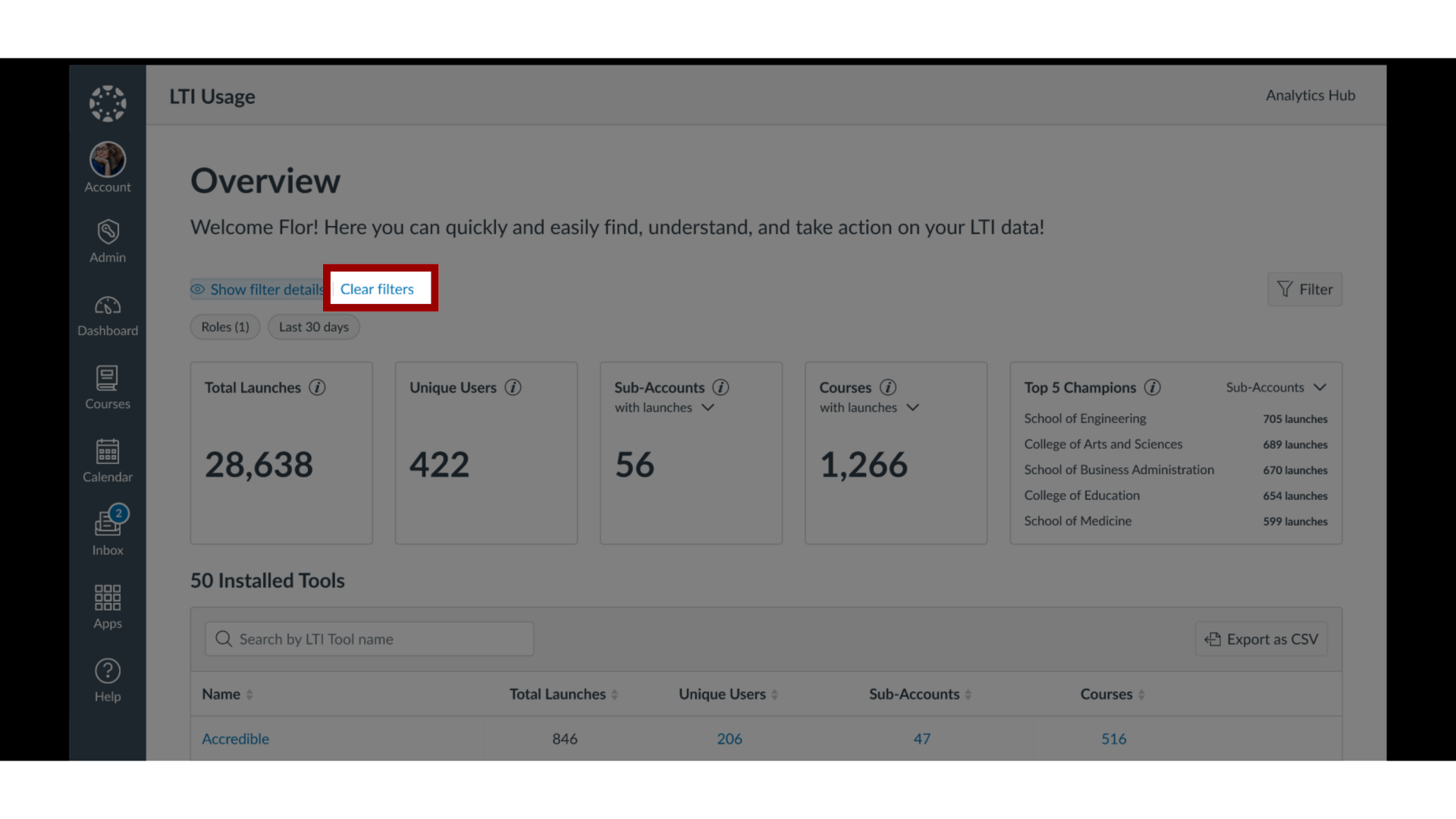The height and width of the screenshot is (819, 1456).
Task: Click the Filter button top right
Action: [1304, 289]
